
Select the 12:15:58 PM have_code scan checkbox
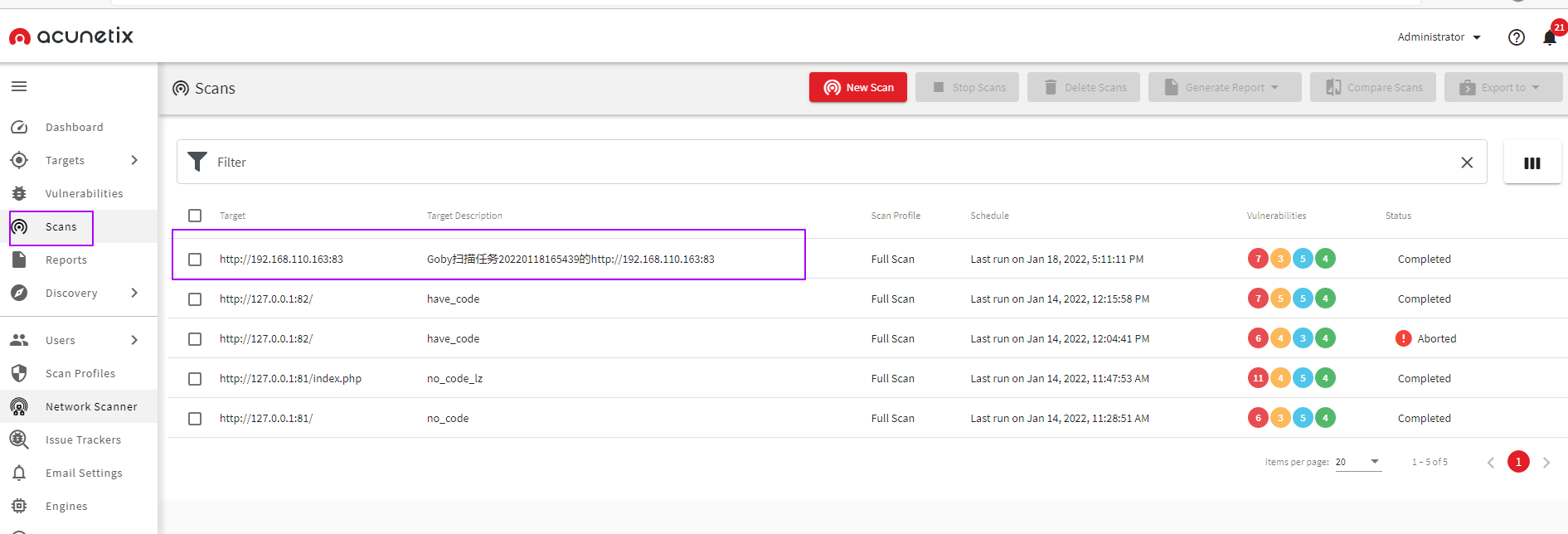195,299
